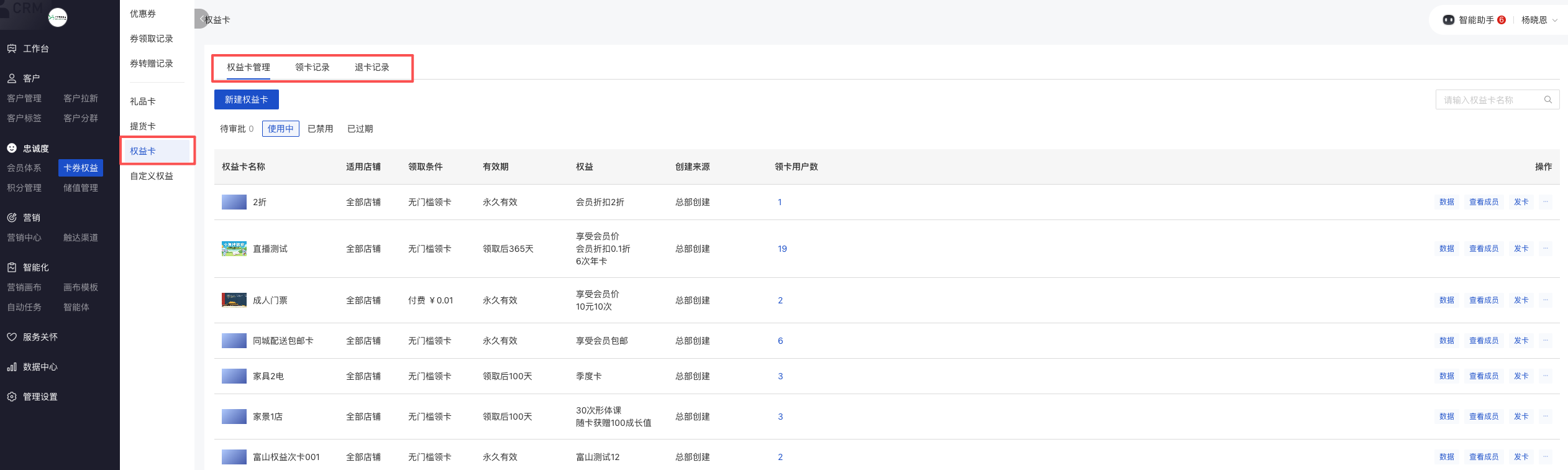Viewport: 1568px width, 470px height.
Task: Click the search magnifier icon in name field
Action: [x=1547, y=99]
